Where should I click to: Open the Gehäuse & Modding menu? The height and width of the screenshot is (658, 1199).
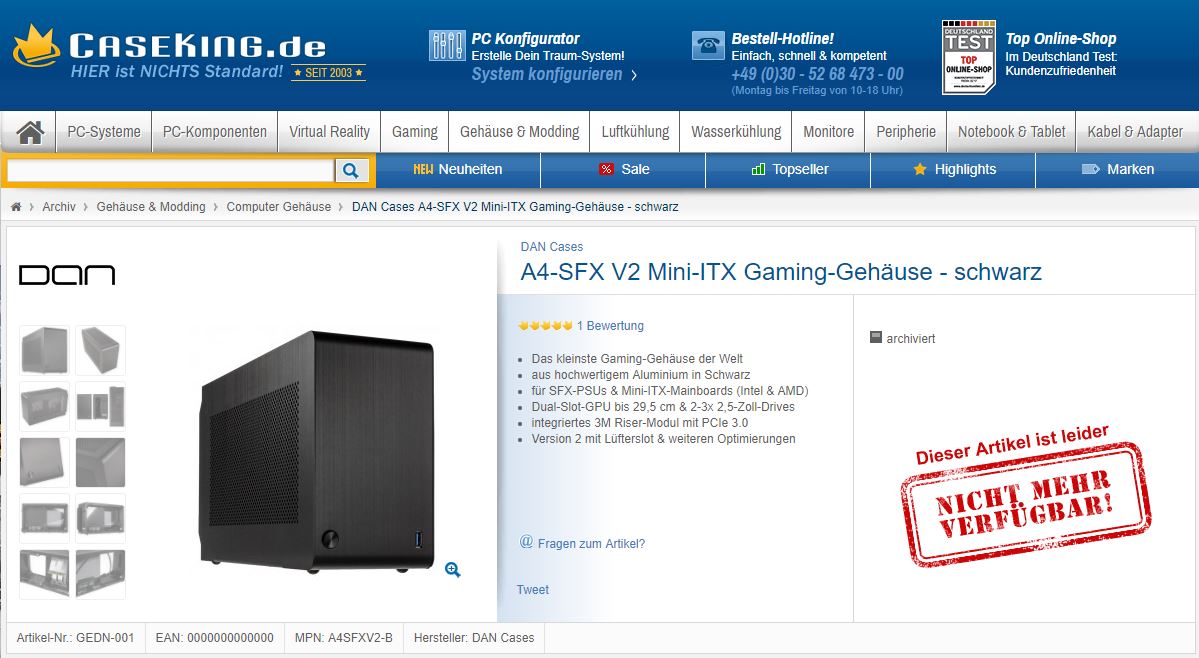point(519,132)
